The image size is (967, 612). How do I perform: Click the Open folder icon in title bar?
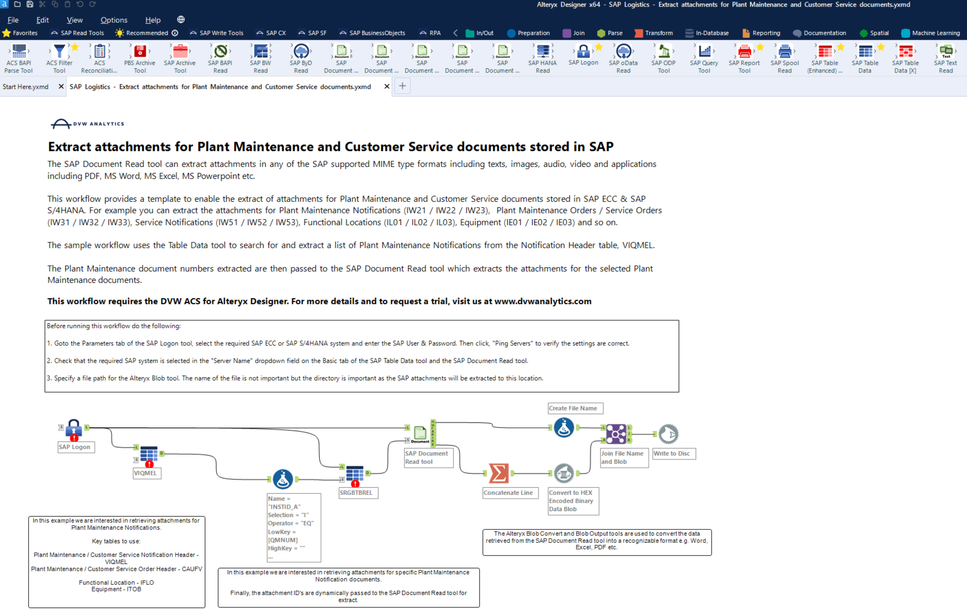(17, 4)
